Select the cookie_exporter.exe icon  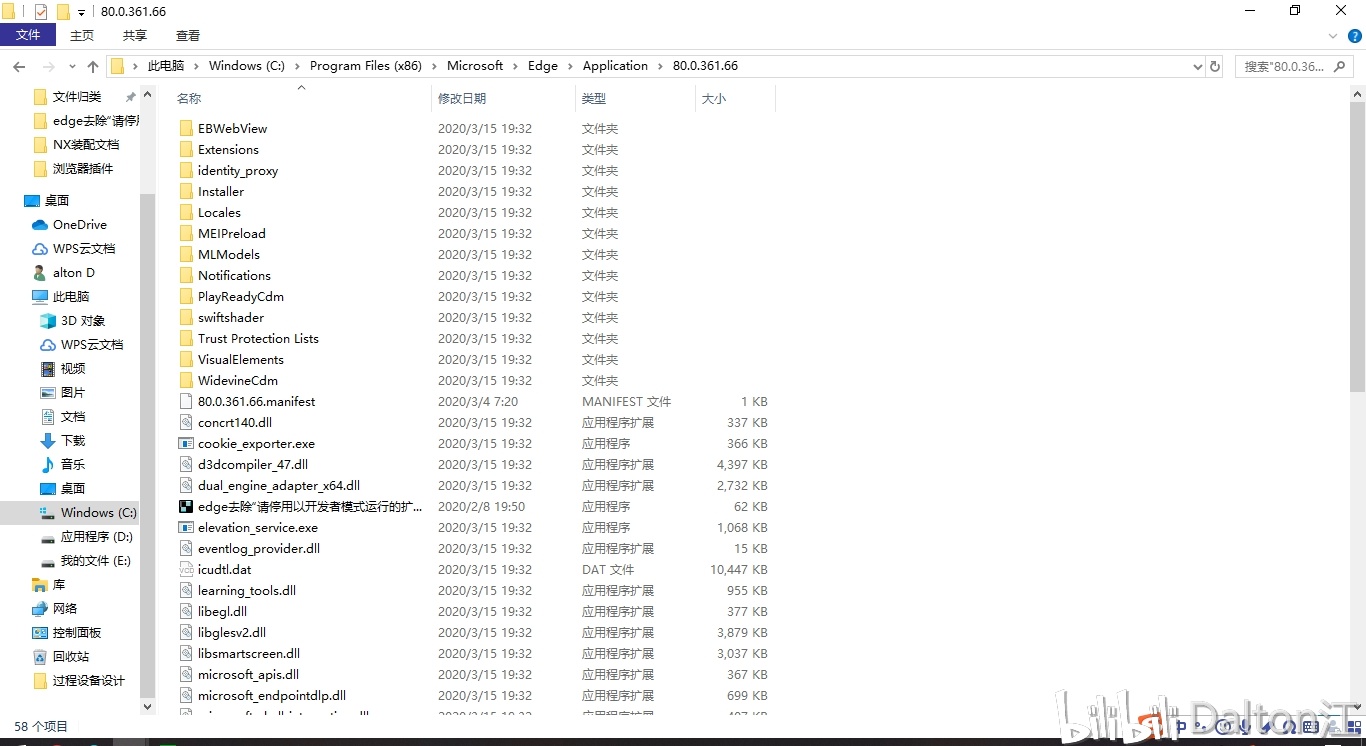(x=186, y=443)
